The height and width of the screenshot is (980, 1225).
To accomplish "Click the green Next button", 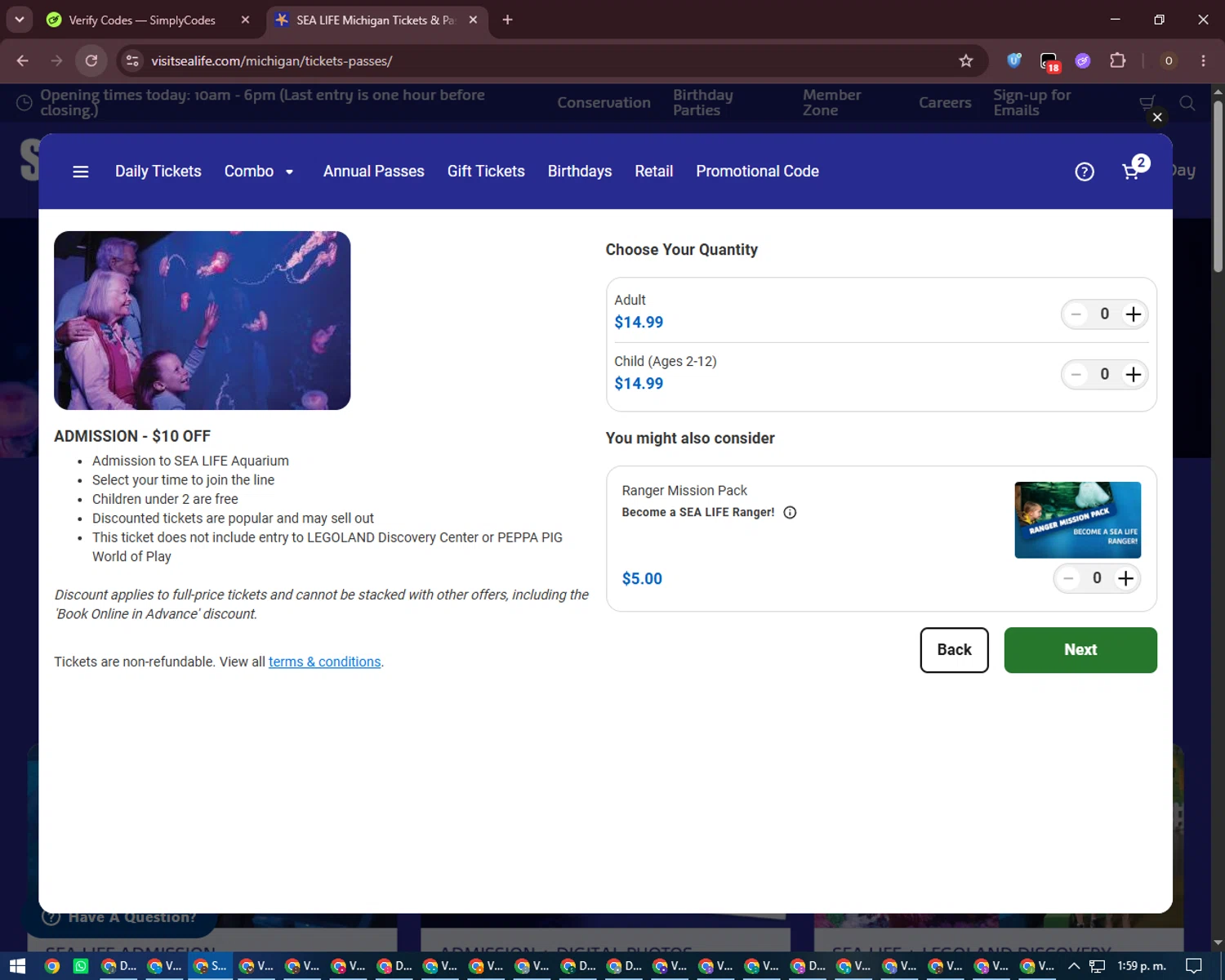I will click(1080, 650).
